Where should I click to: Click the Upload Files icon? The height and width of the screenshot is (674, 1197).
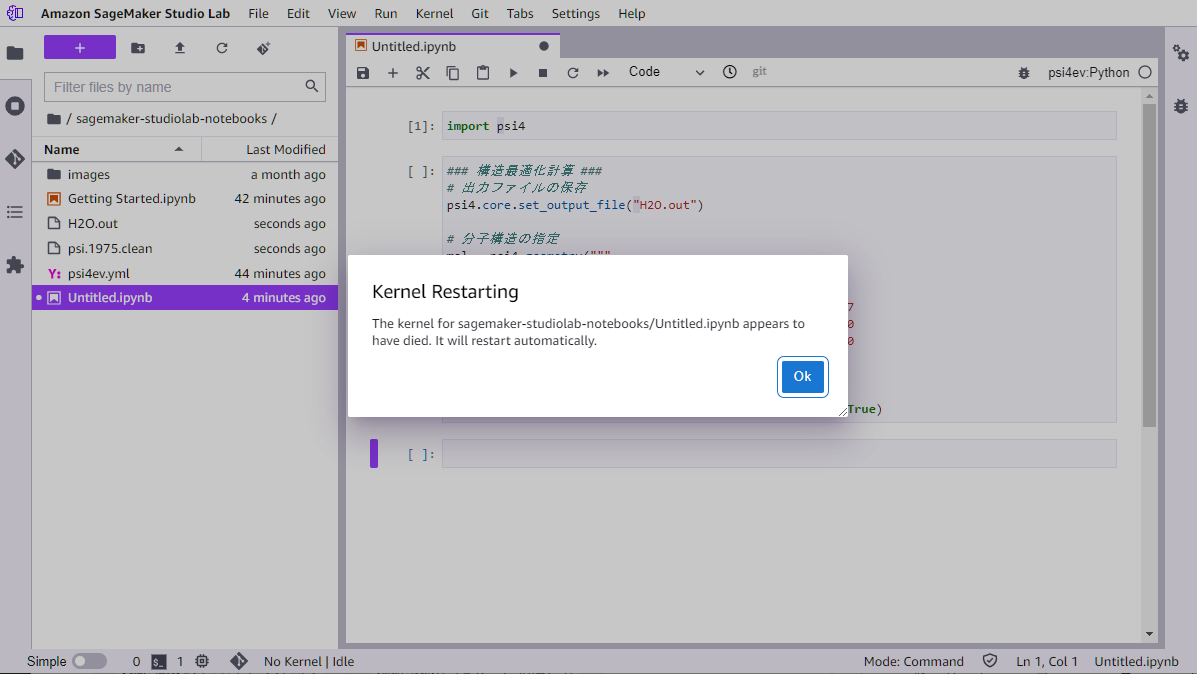180,48
